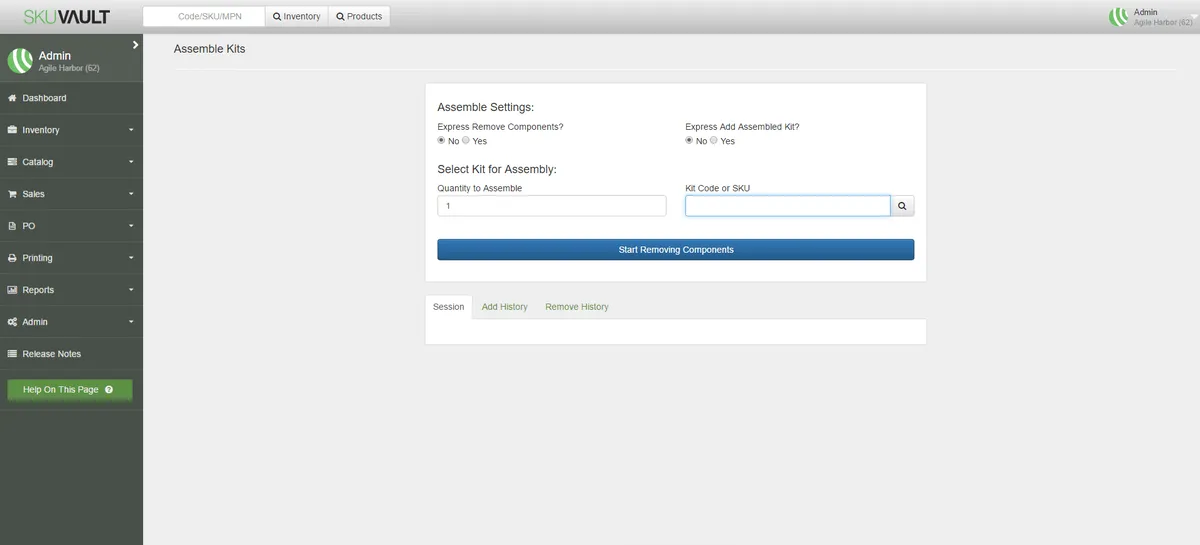Switch to the Remove History tab

[x=577, y=307]
